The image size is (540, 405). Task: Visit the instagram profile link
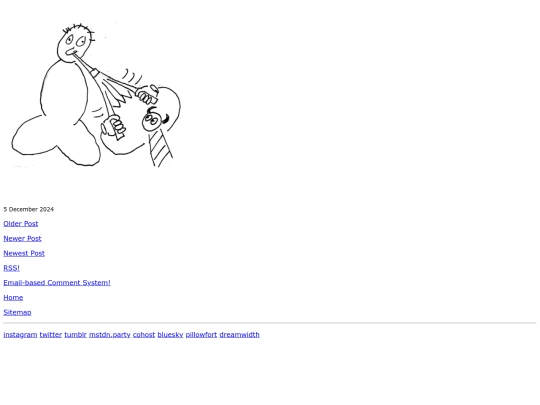(x=20, y=335)
